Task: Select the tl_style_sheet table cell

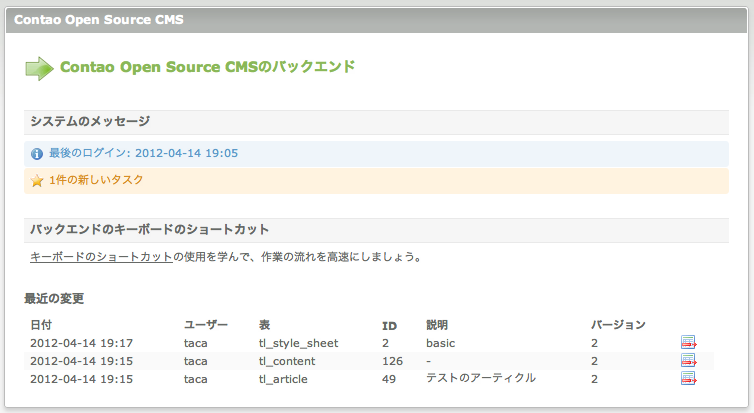Action: 298,343
